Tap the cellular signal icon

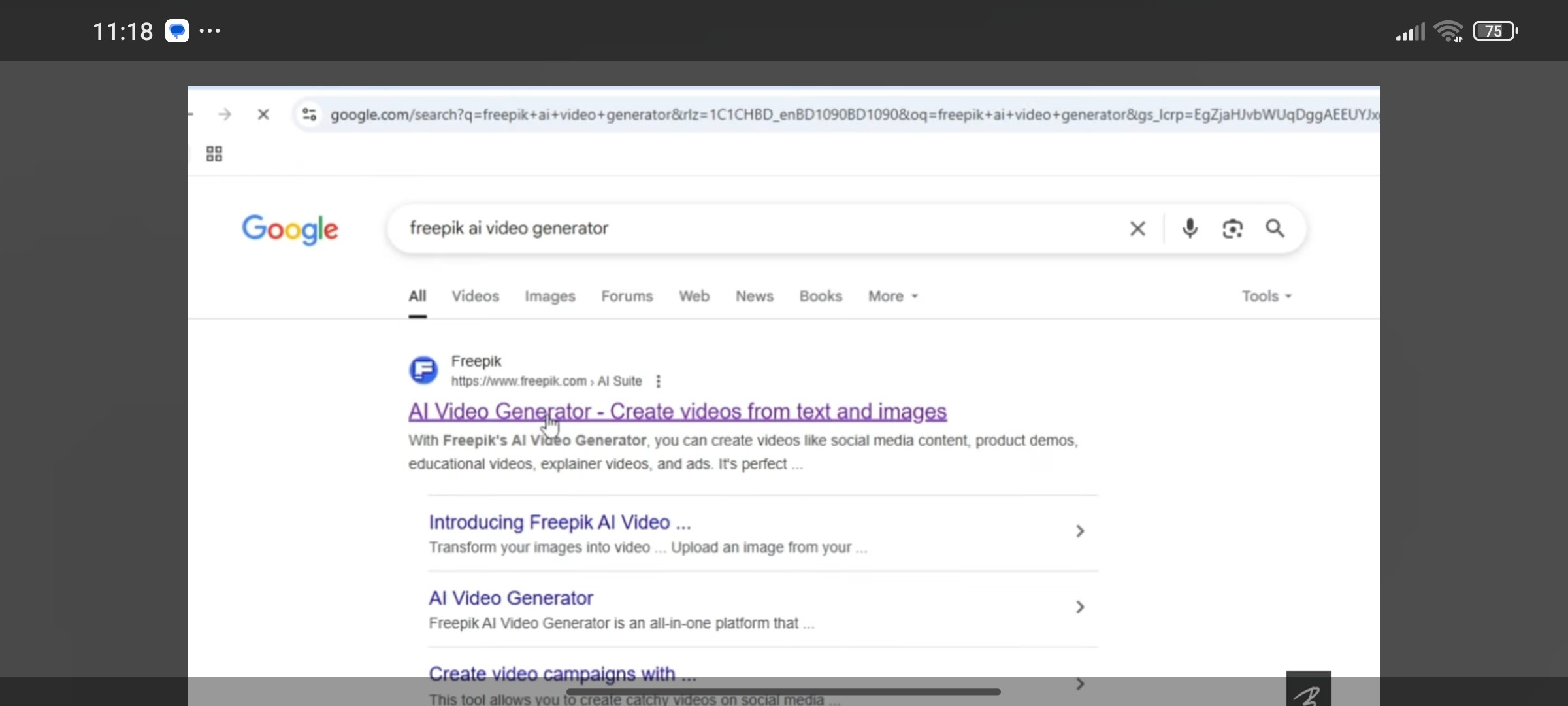1410,32
